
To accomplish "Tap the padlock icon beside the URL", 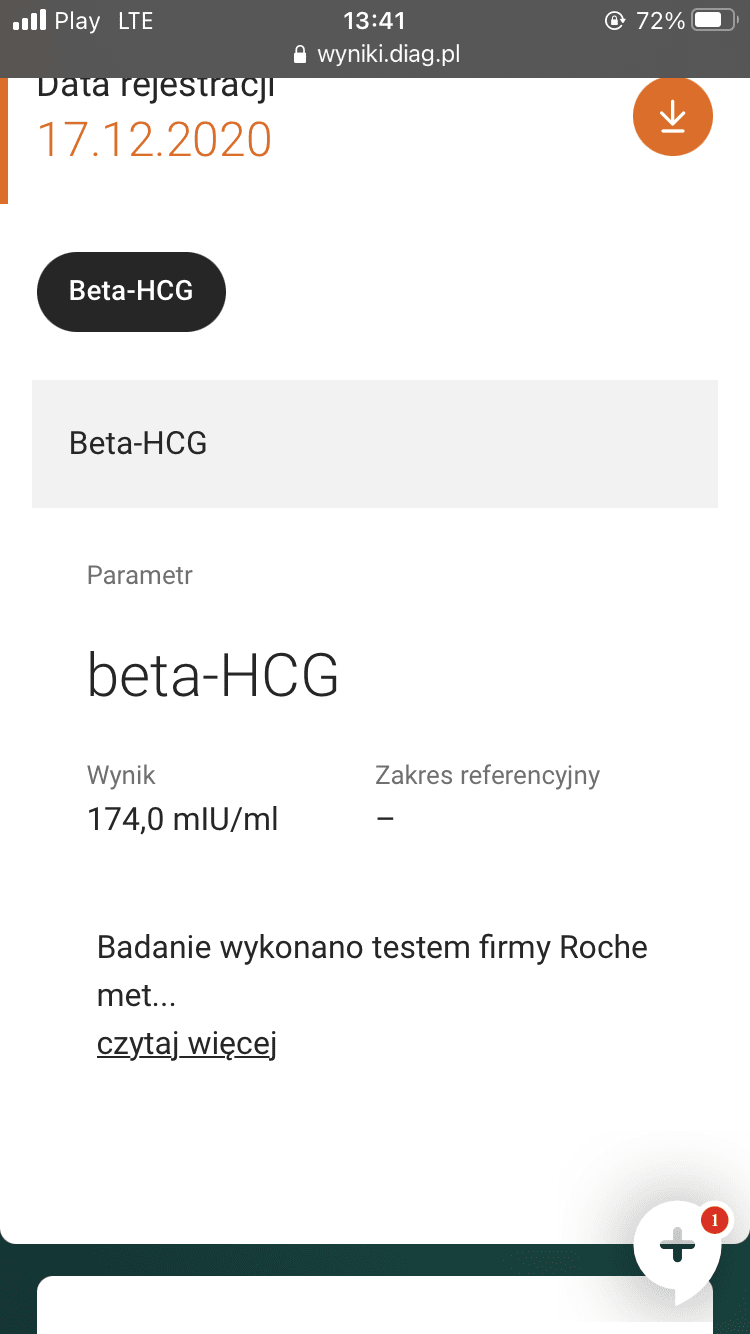I will click(299, 55).
